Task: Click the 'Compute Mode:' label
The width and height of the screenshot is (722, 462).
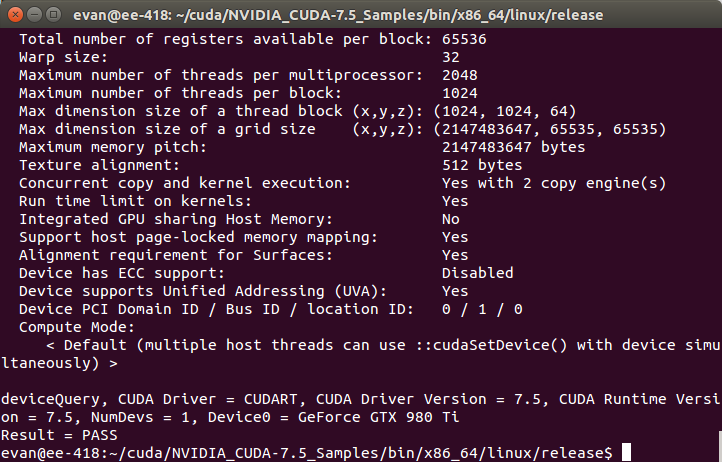Action: 77,326
